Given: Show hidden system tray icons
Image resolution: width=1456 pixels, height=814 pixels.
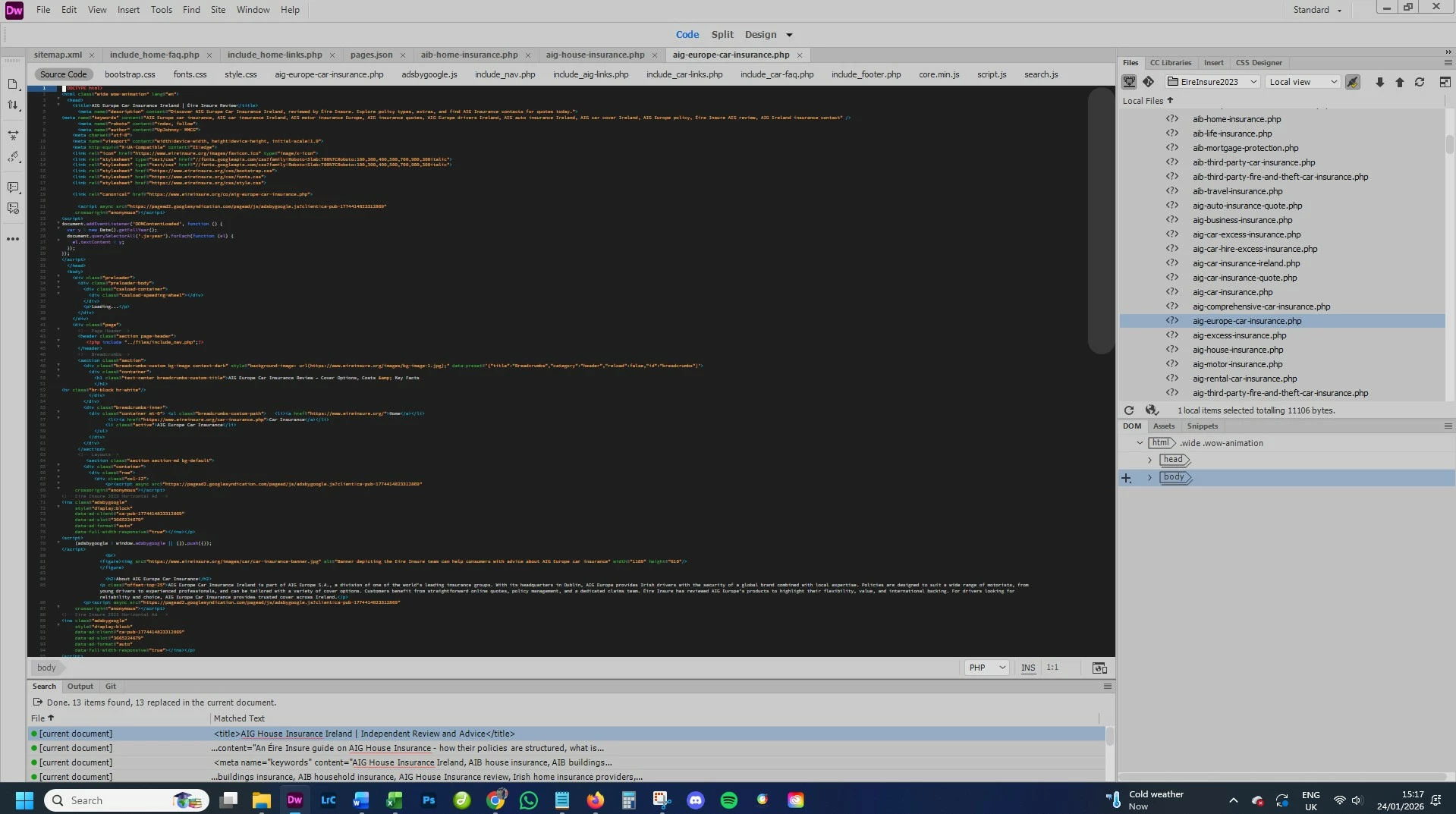Looking at the screenshot, I should click(1234, 800).
